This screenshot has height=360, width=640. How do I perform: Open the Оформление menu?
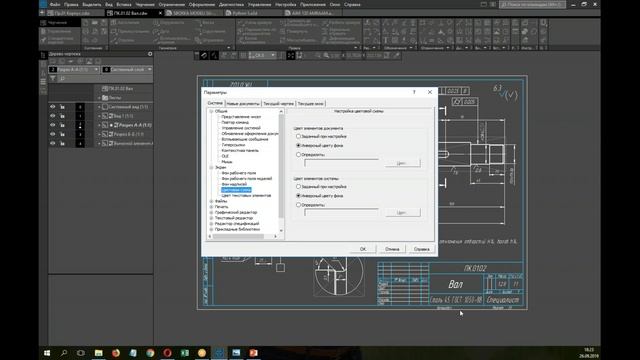pos(202,4)
